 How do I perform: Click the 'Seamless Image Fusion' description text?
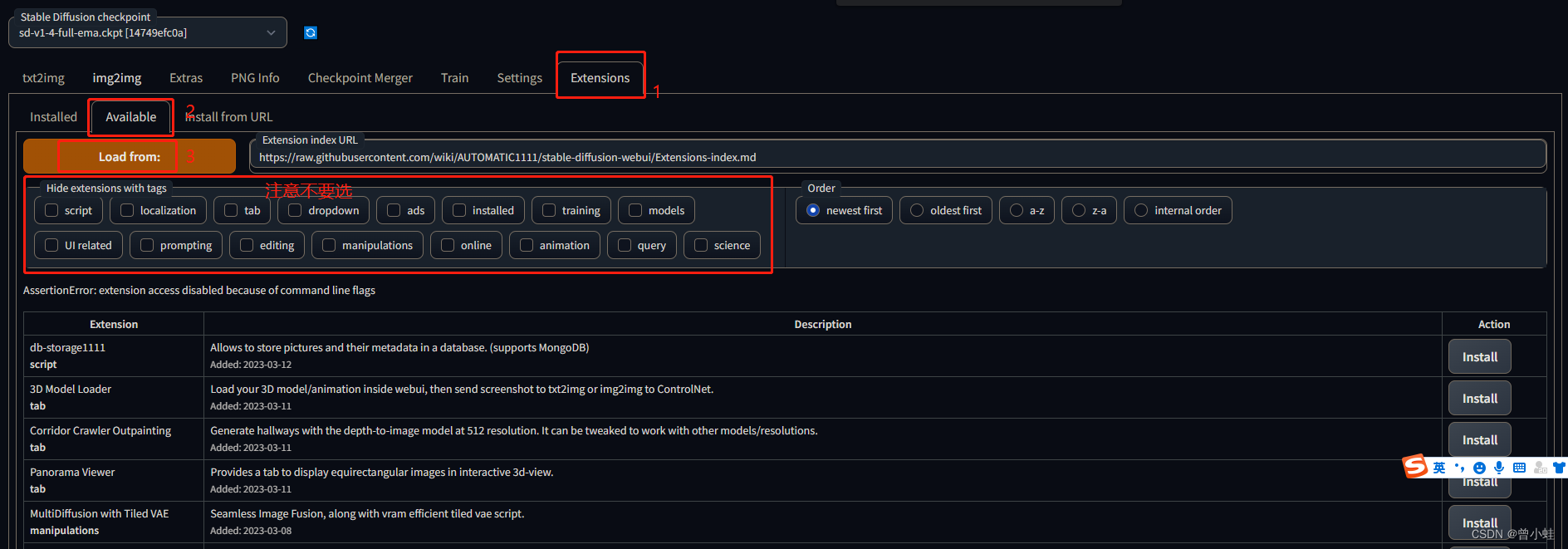(367, 514)
